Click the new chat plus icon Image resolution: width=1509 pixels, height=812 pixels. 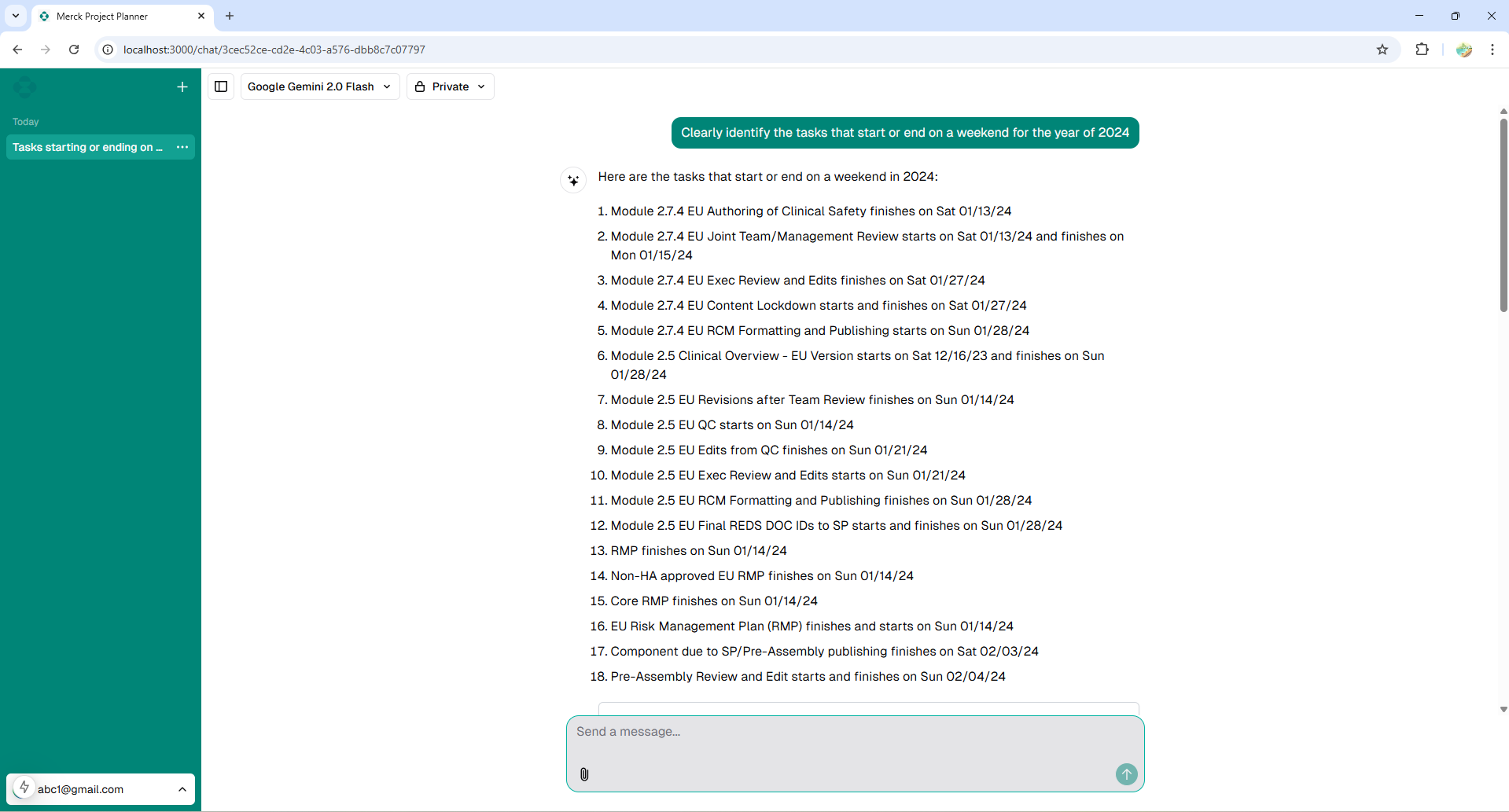pos(182,87)
